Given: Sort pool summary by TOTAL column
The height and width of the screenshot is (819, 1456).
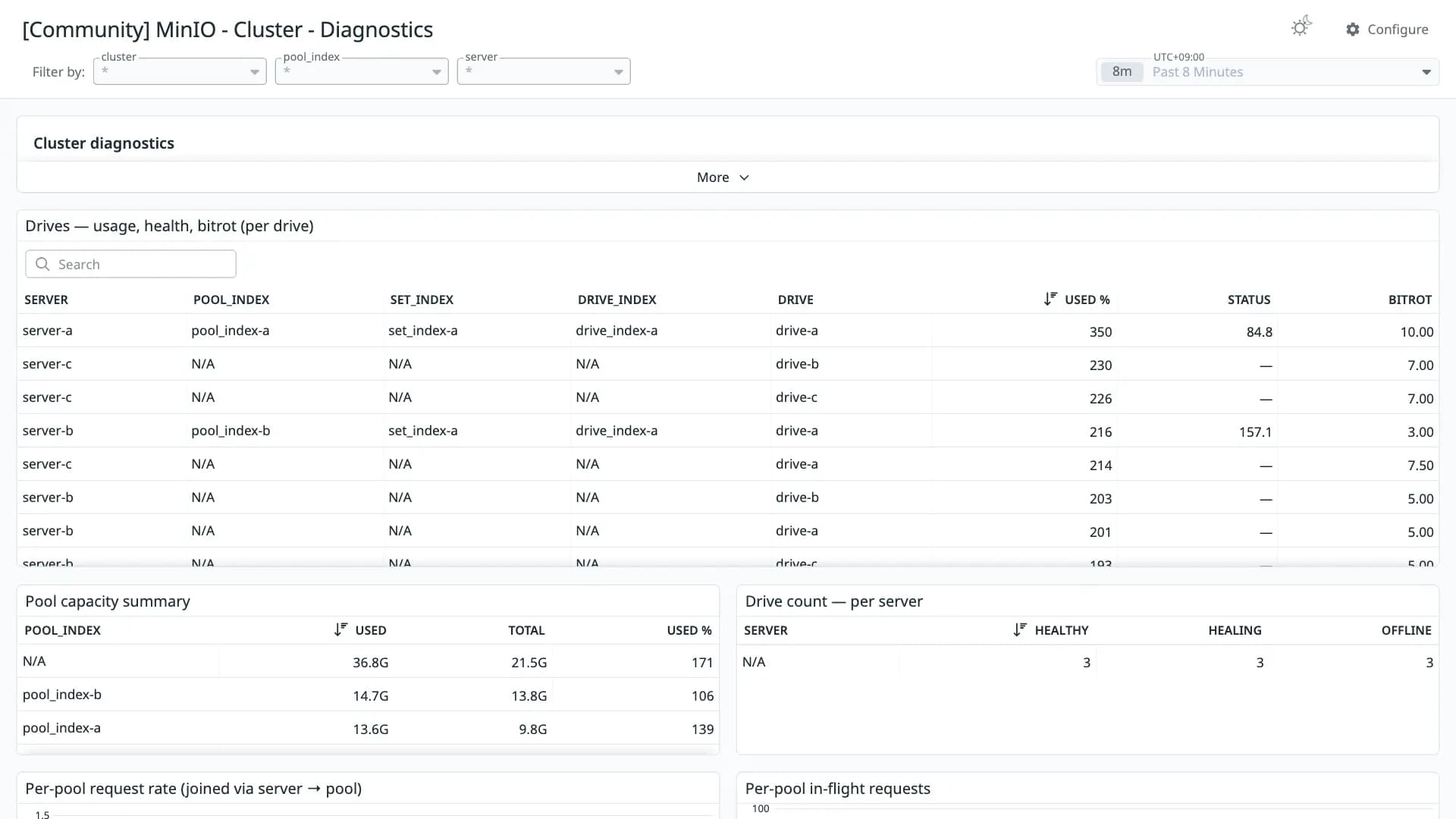Looking at the screenshot, I should click(526, 630).
